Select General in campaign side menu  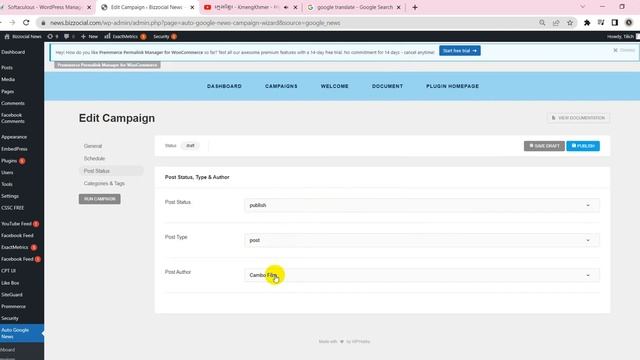tap(93, 146)
